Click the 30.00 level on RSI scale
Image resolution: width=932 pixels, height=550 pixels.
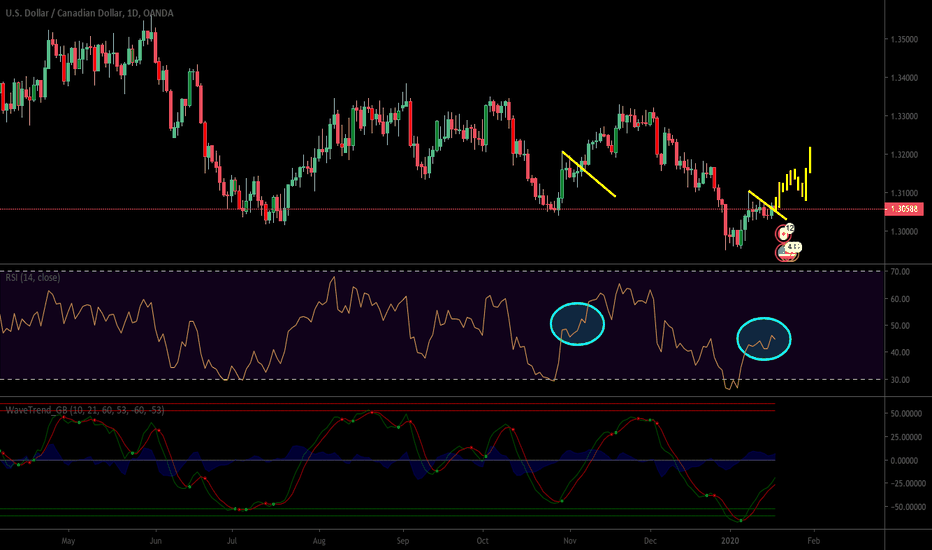point(900,379)
